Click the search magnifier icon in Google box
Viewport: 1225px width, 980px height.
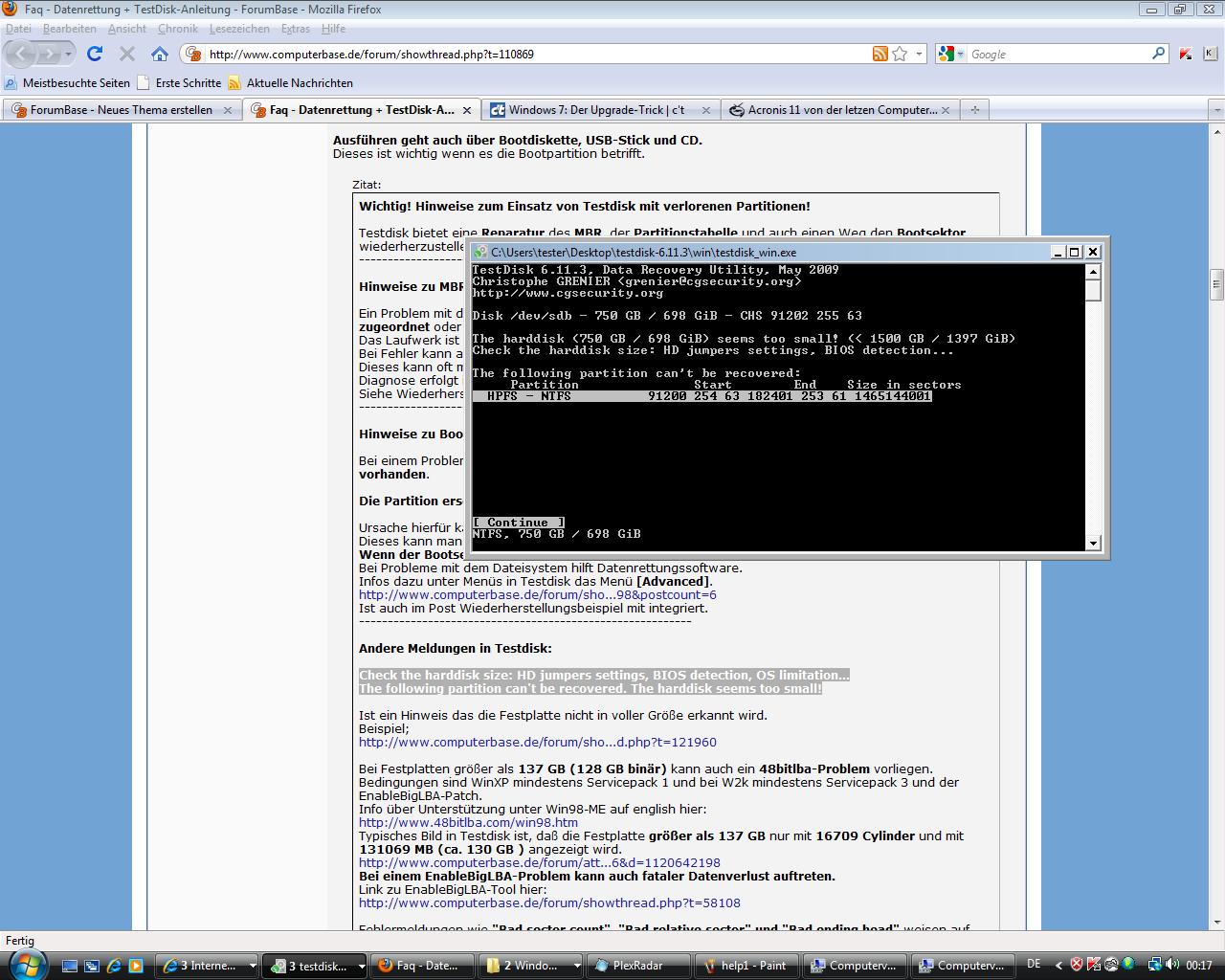click(x=1158, y=54)
